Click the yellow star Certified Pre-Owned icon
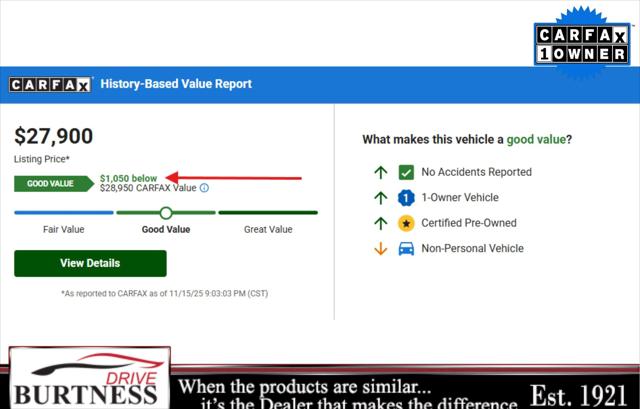The image size is (640, 409). coord(406,223)
